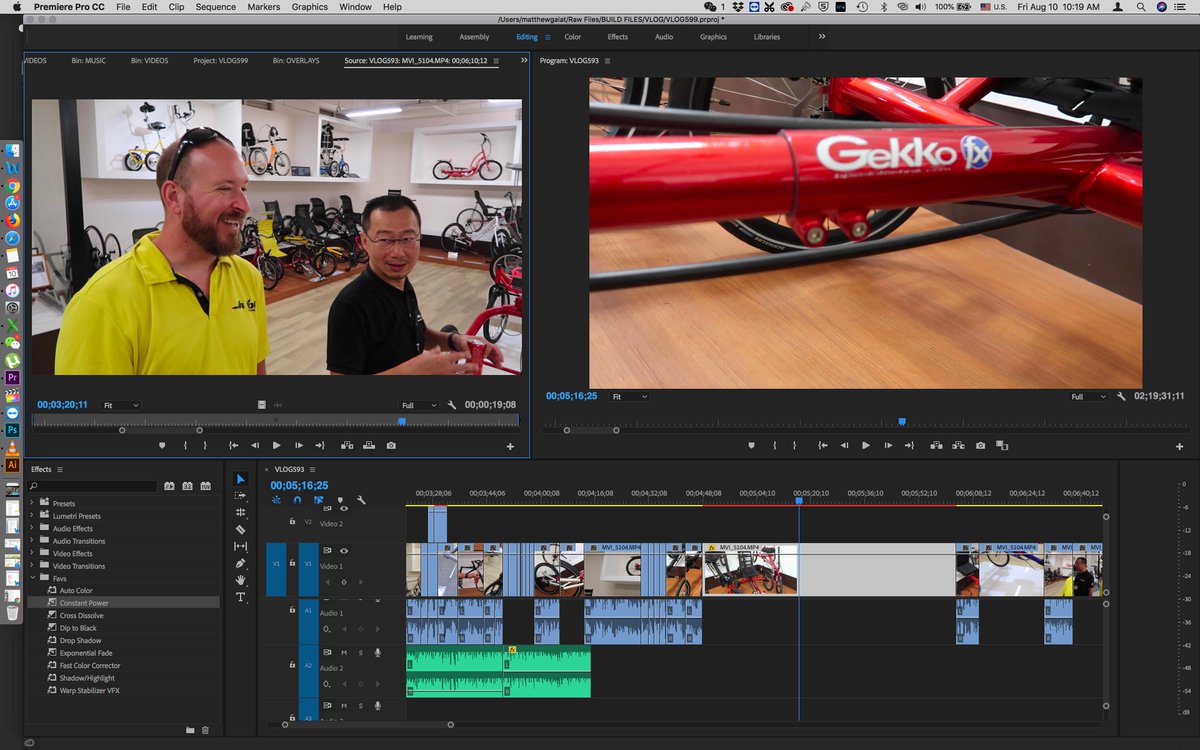This screenshot has height=750, width=1200.
Task: Open Program monitor Full resolution dropdown
Action: pyautogui.click(x=1088, y=396)
